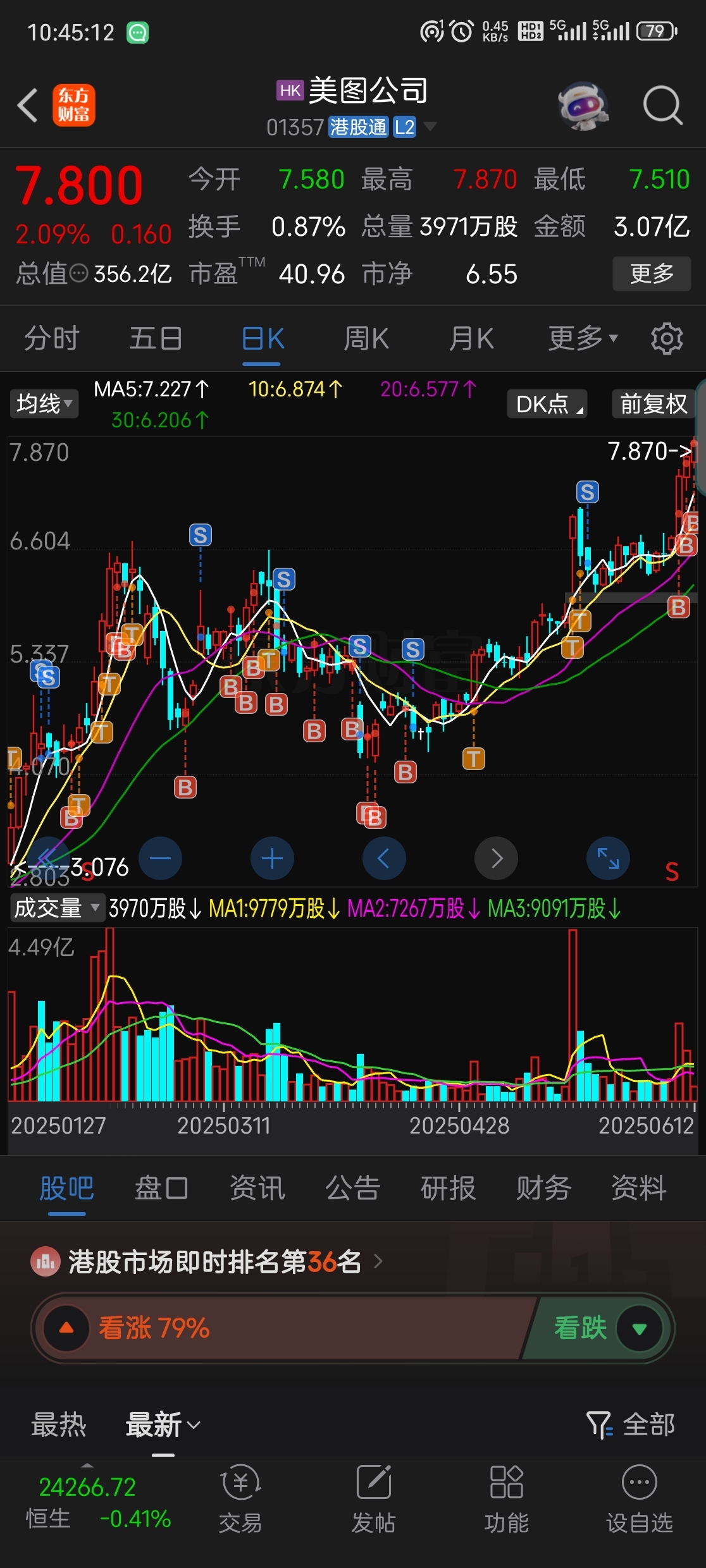Open the 资料 company info tab

pos(639,1188)
